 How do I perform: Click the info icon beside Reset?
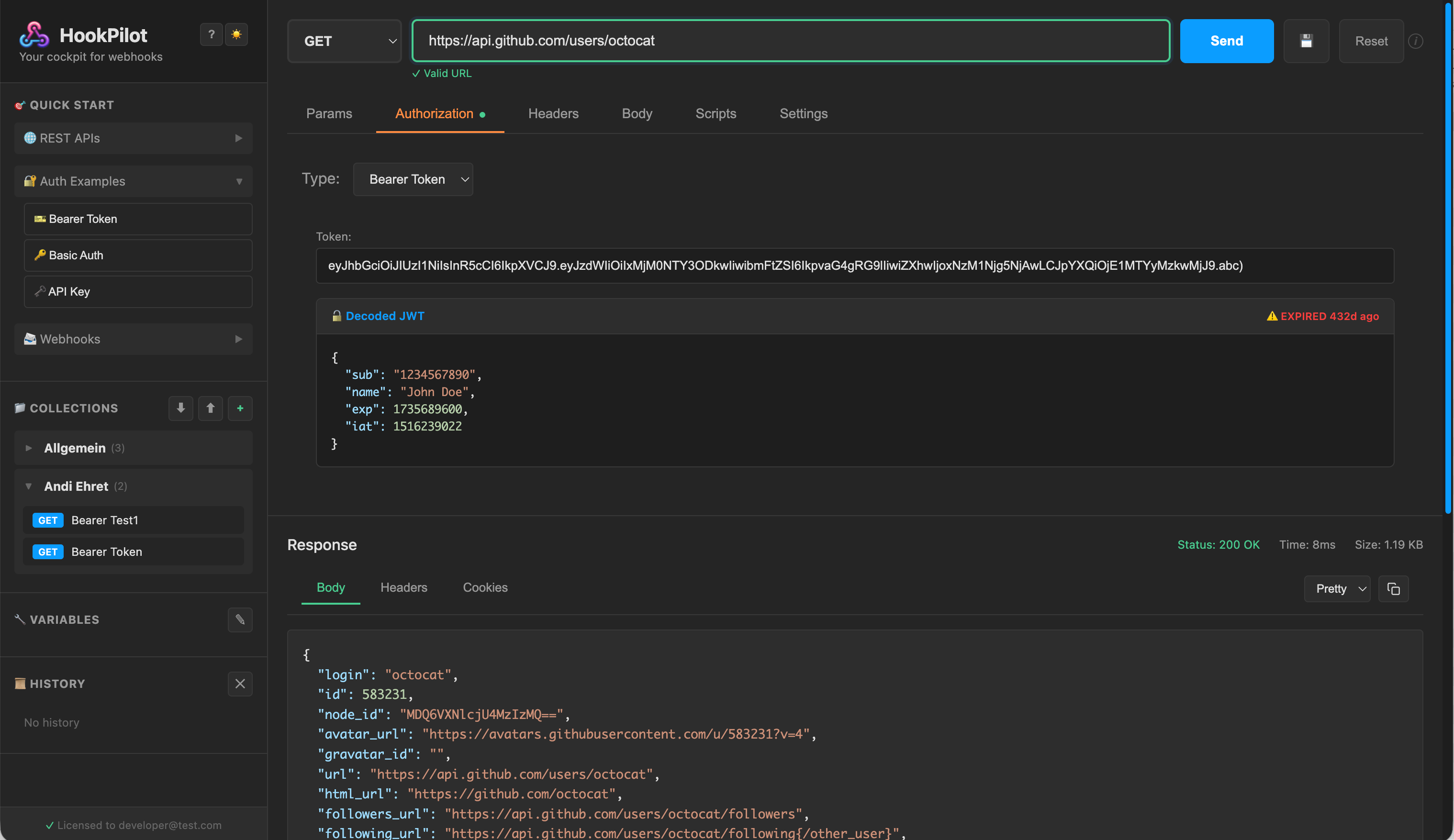pyautogui.click(x=1417, y=41)
